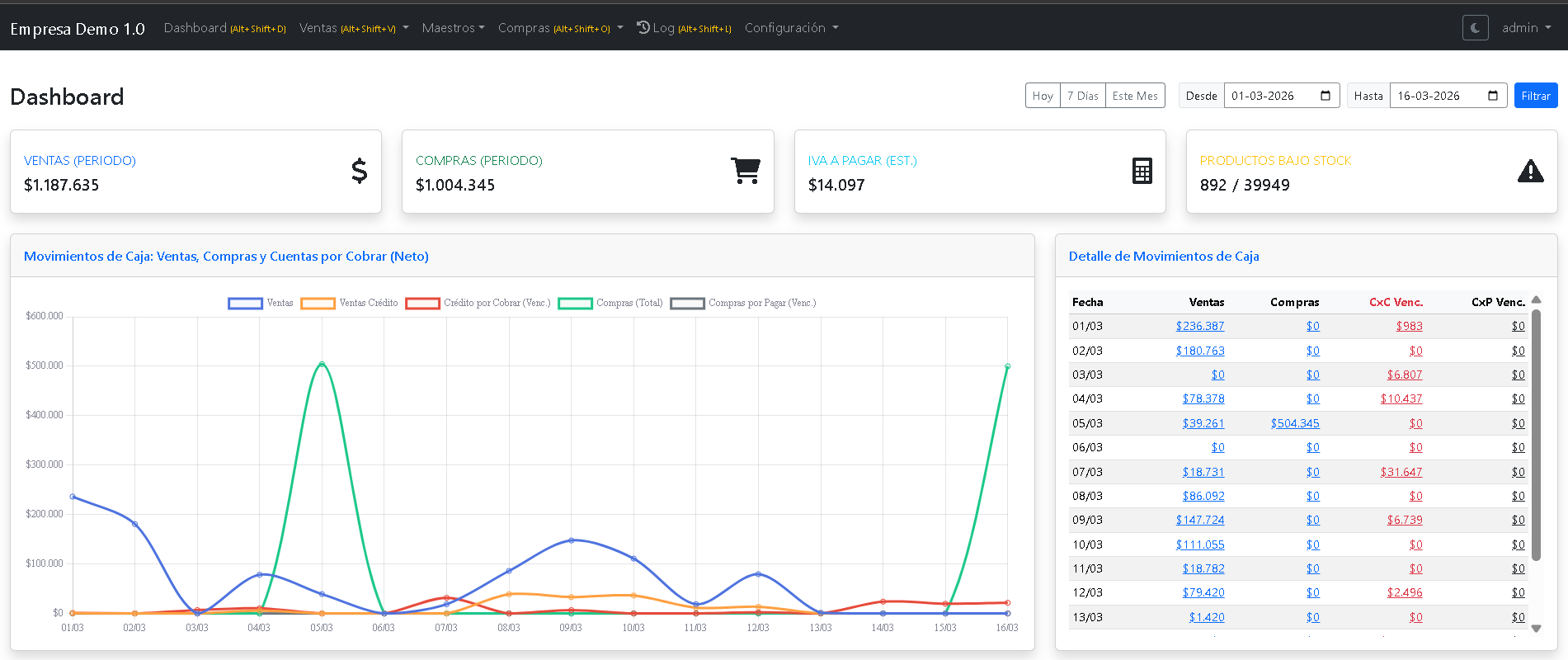Open the Desde calendar picker icon
The height and width of the screenshot is (660, 1568).
coord(1326,96)
